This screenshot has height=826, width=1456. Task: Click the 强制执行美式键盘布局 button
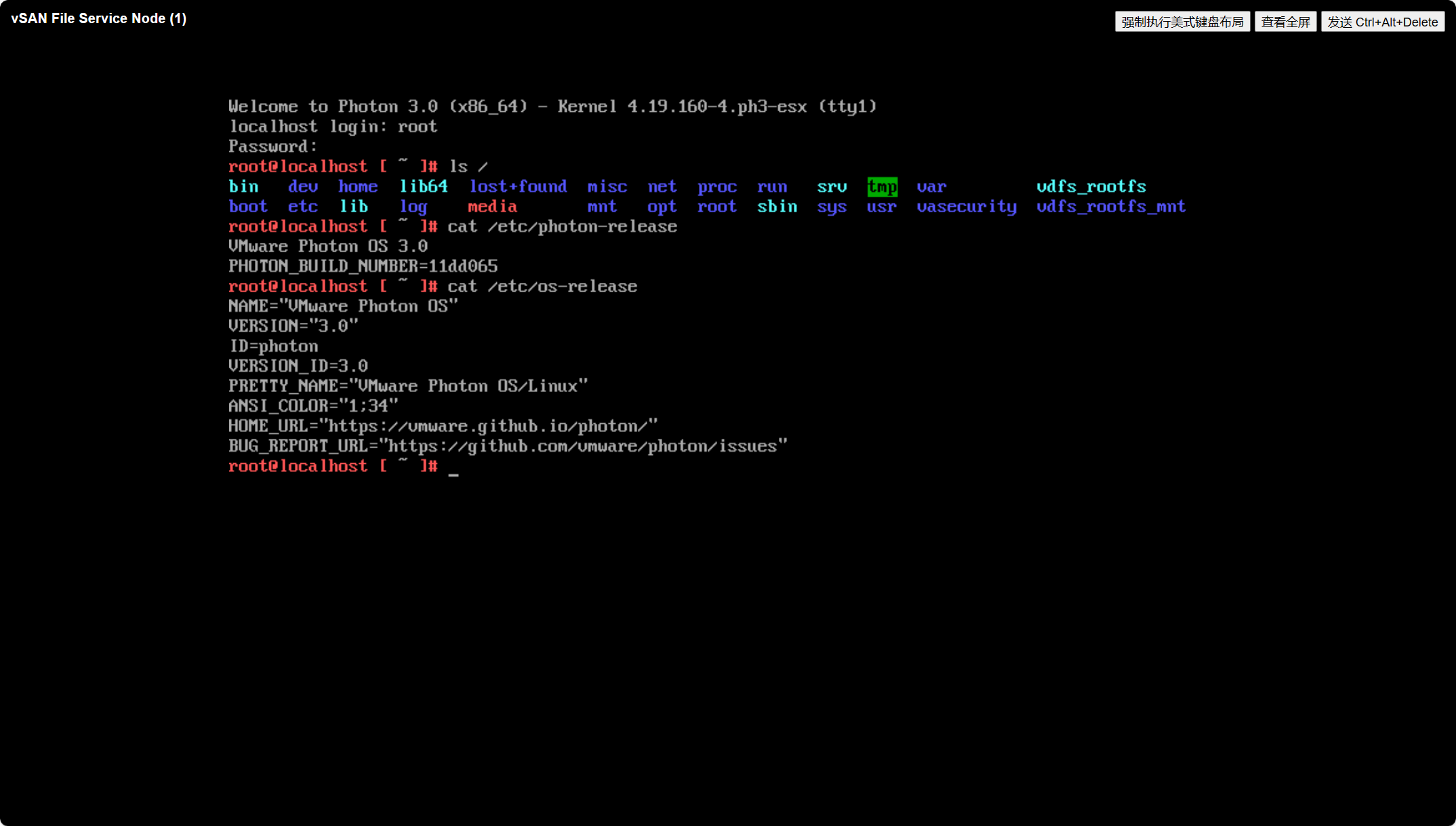[1182, 22]
